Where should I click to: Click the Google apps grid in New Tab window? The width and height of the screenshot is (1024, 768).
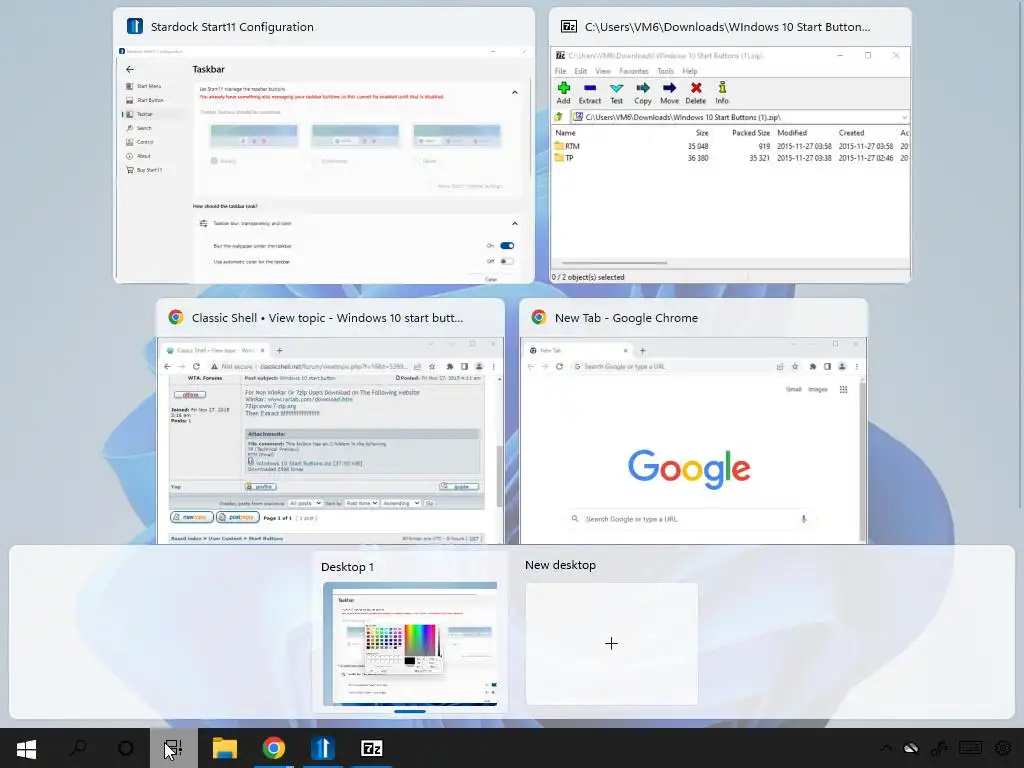click(843, 389)
